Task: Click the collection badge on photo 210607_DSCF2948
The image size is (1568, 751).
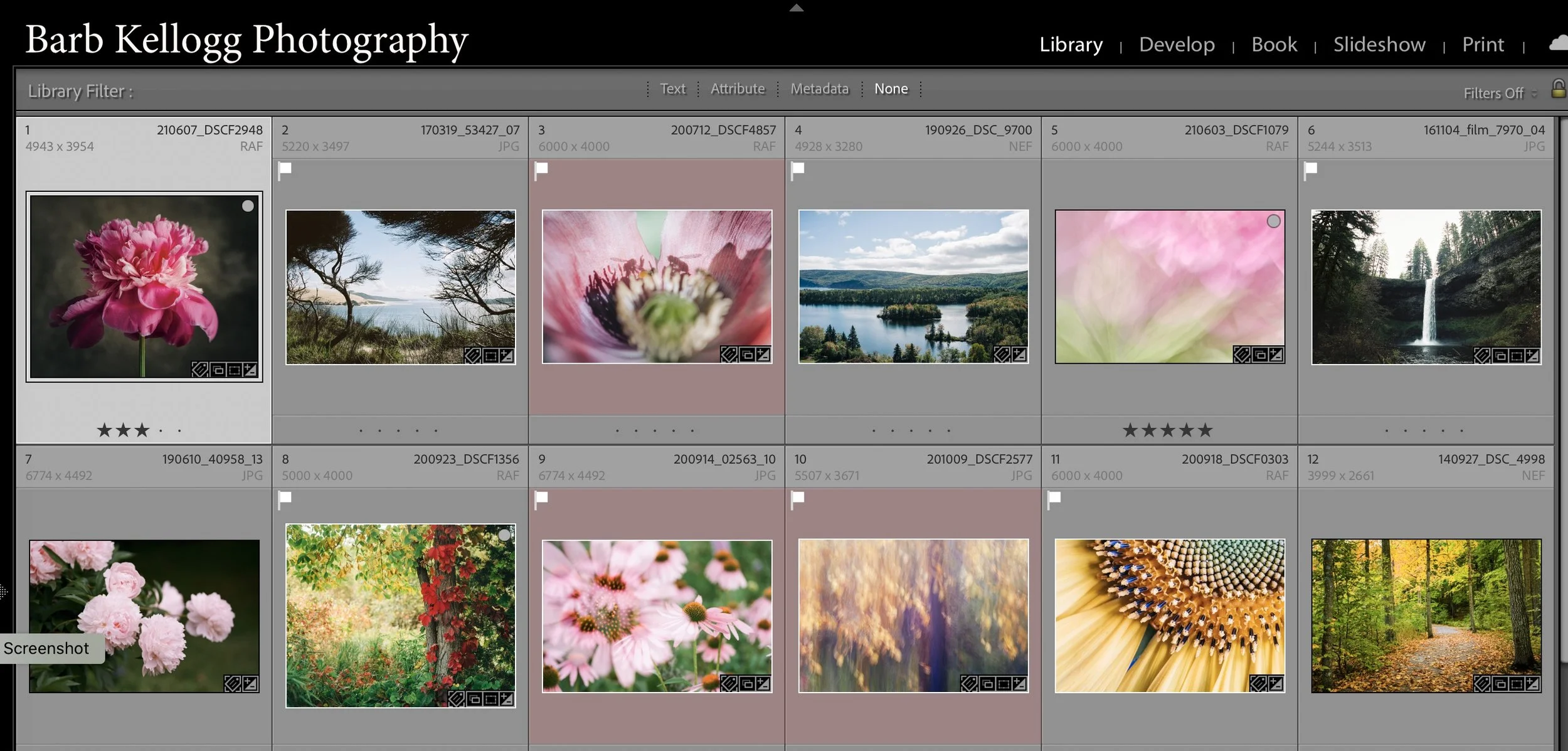Action: coord(218,370)
